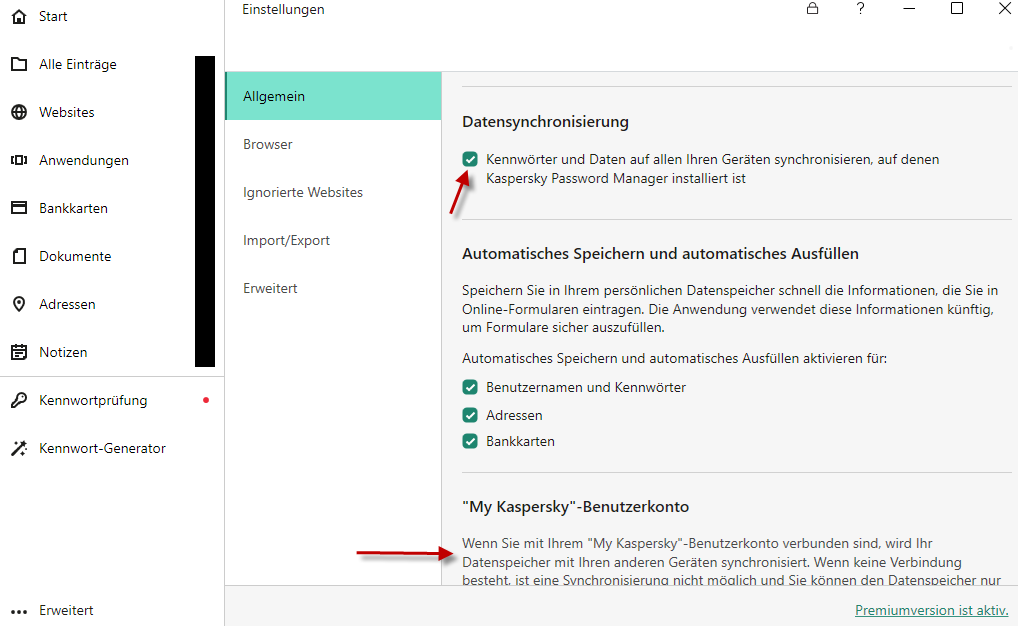Image resolution: width=1018 pixels, height=626 pixels.
Task: Click the "My Kaspersky"-Benutzerkonto heading
Action: [575, 507]
